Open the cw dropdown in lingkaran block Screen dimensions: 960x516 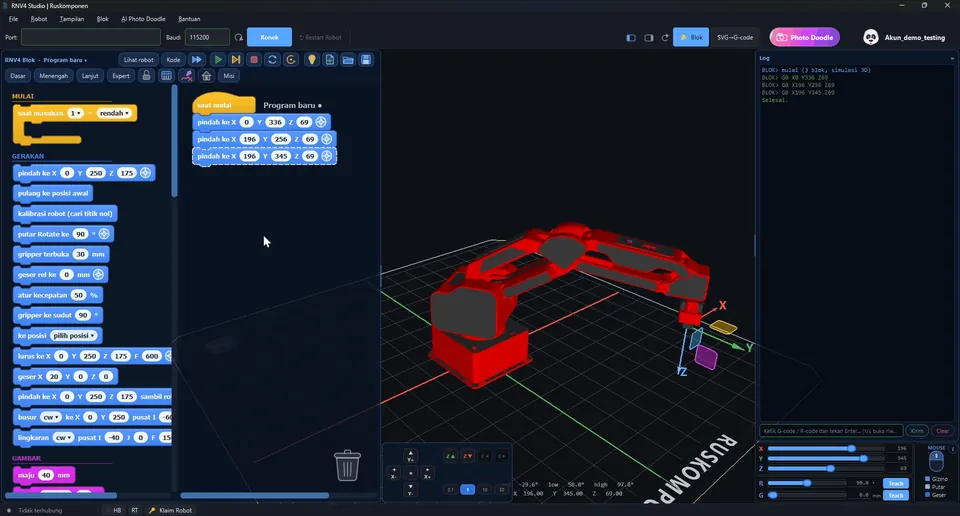point(62,438)
